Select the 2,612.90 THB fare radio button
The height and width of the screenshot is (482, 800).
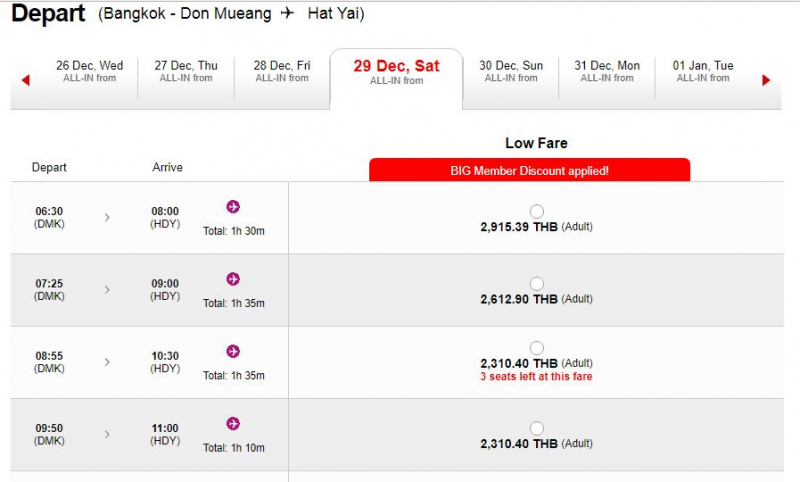[x=537, y=283]
